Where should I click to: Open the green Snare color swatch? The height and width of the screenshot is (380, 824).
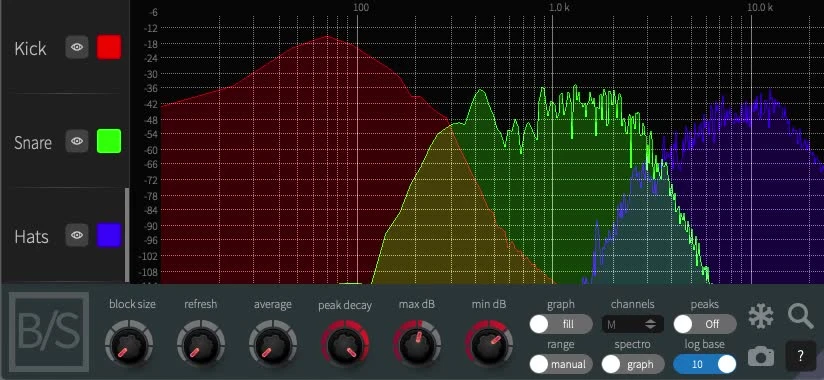(x=109, y=141)
